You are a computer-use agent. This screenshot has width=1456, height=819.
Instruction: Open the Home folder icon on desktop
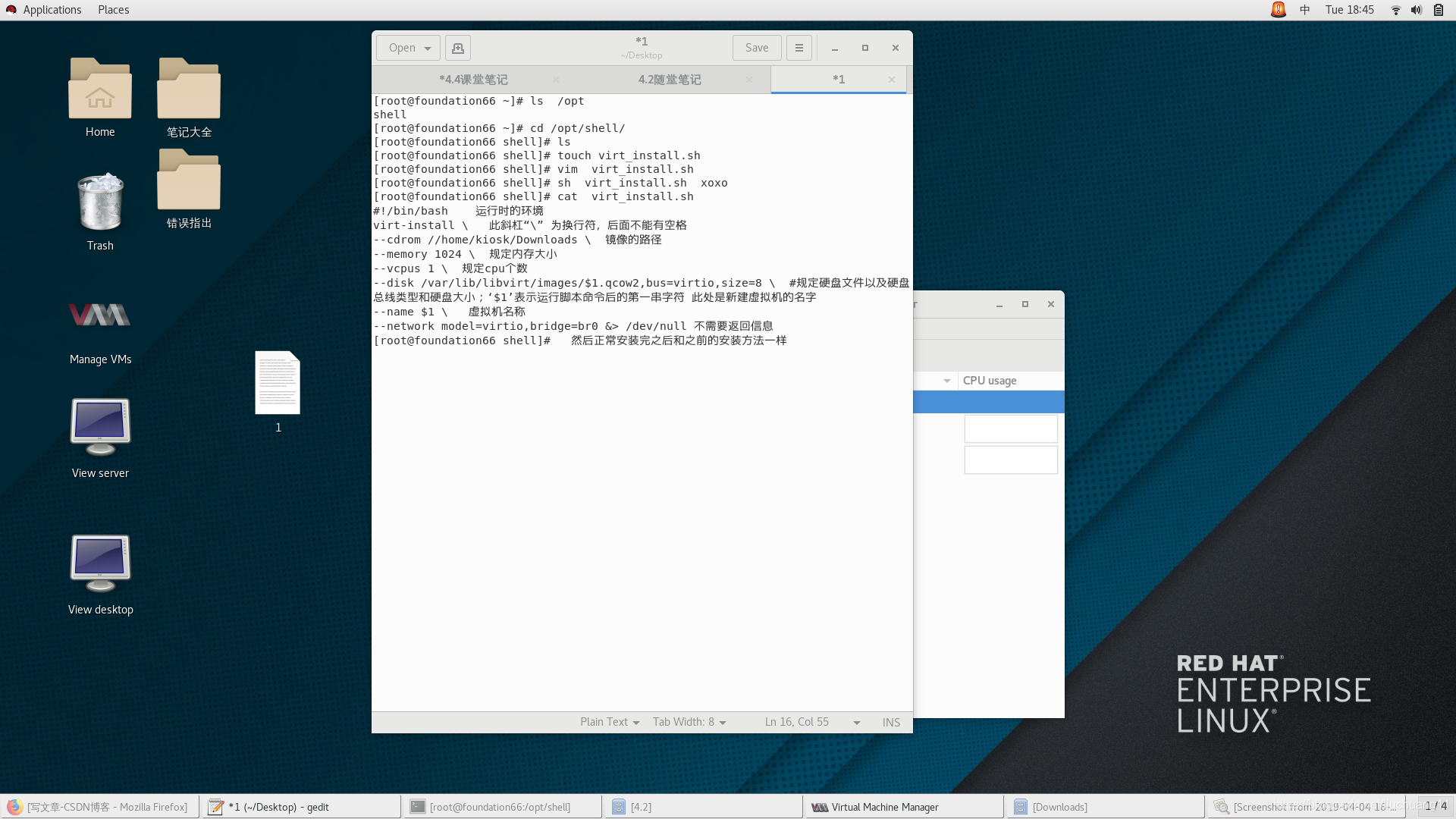click(x=100, y=89)
